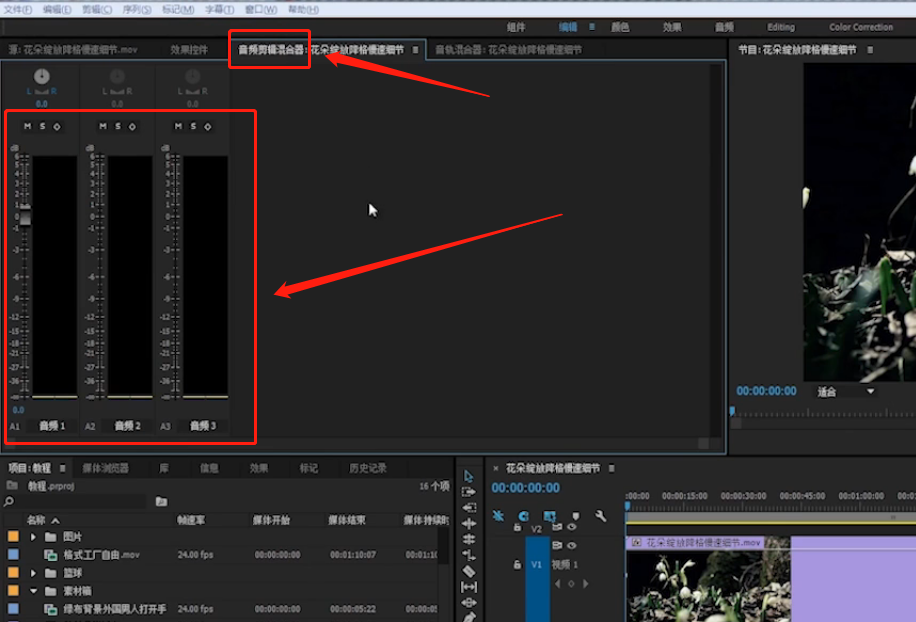
Task: Switch to the 媒体浏览器 tab
Action: click(105, 468)
